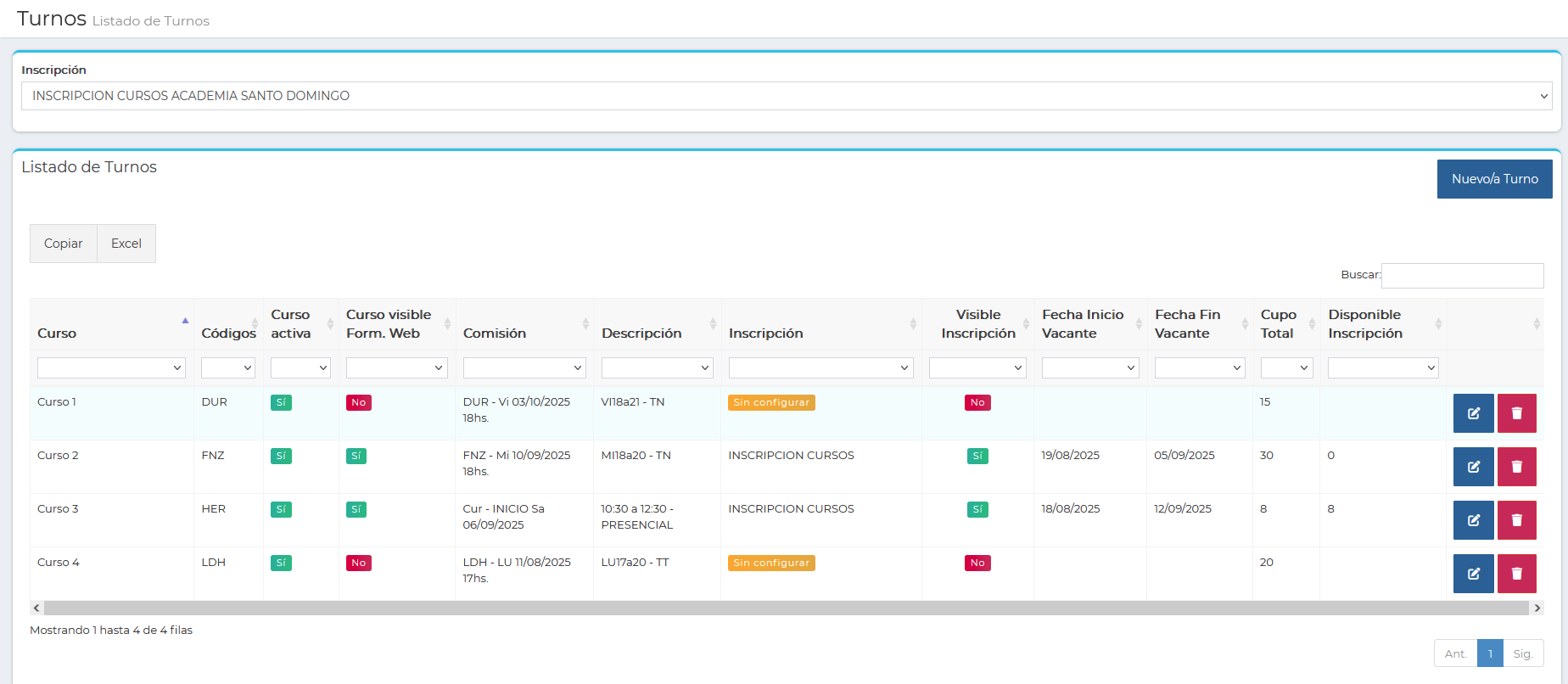Edit the Curso 3 row

(x=1474, y=520)
